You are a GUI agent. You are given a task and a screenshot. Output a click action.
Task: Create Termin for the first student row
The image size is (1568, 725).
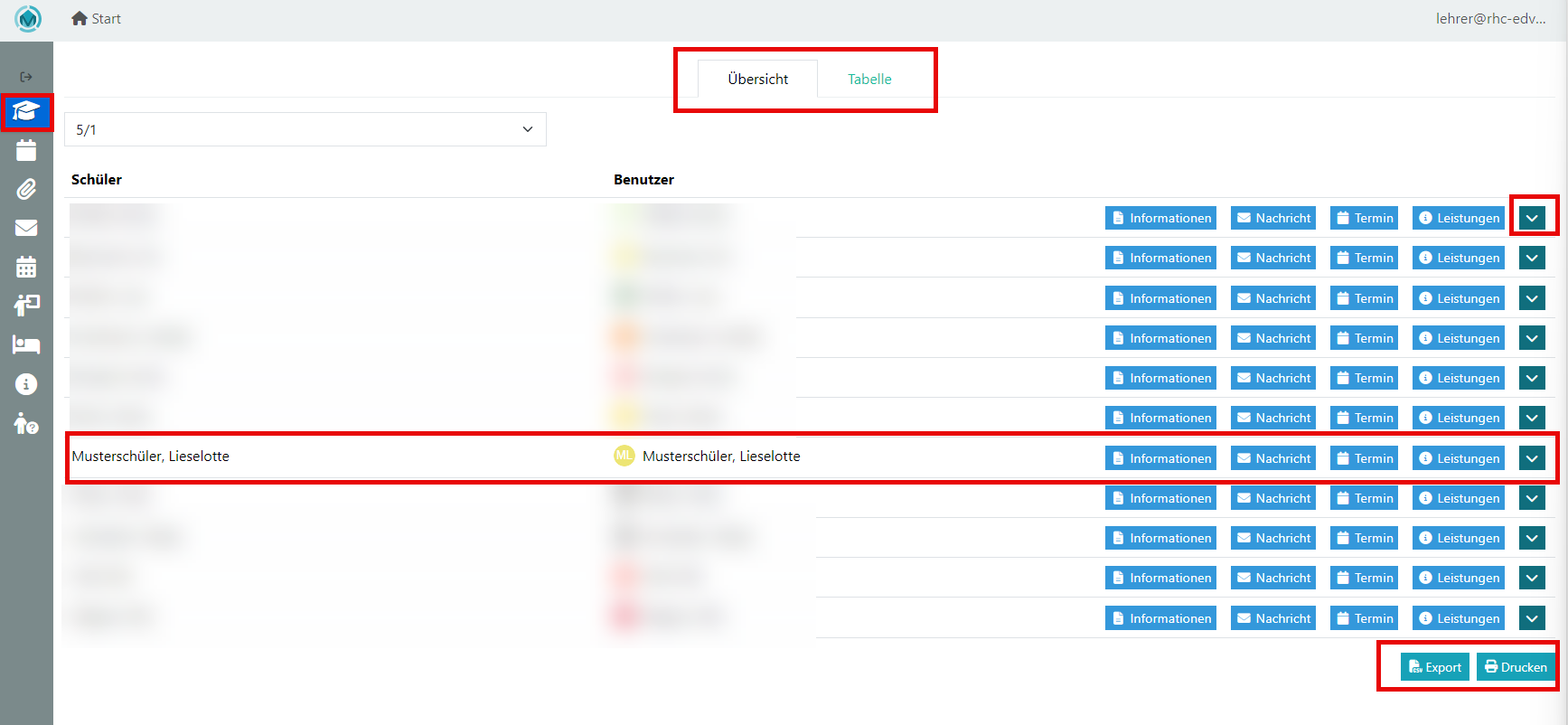[1364, 218]
